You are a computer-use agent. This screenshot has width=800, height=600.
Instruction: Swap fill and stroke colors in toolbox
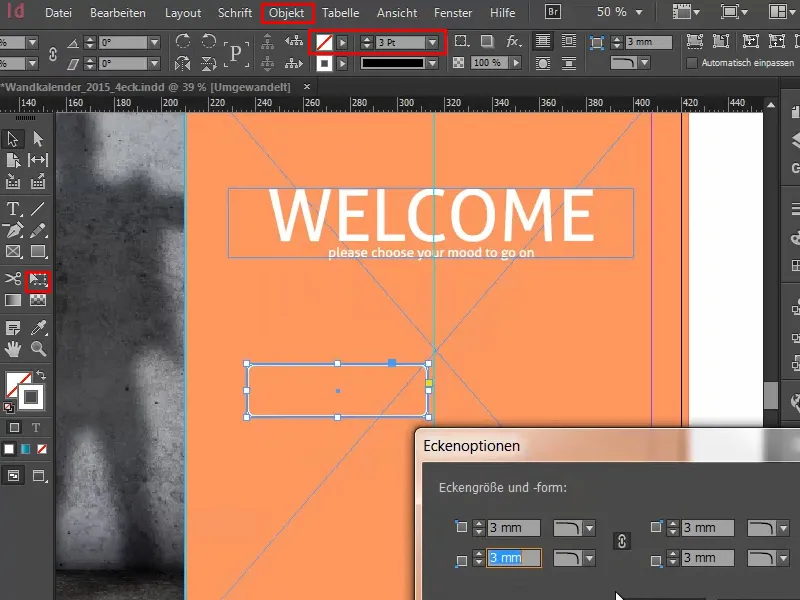point(41,376)
